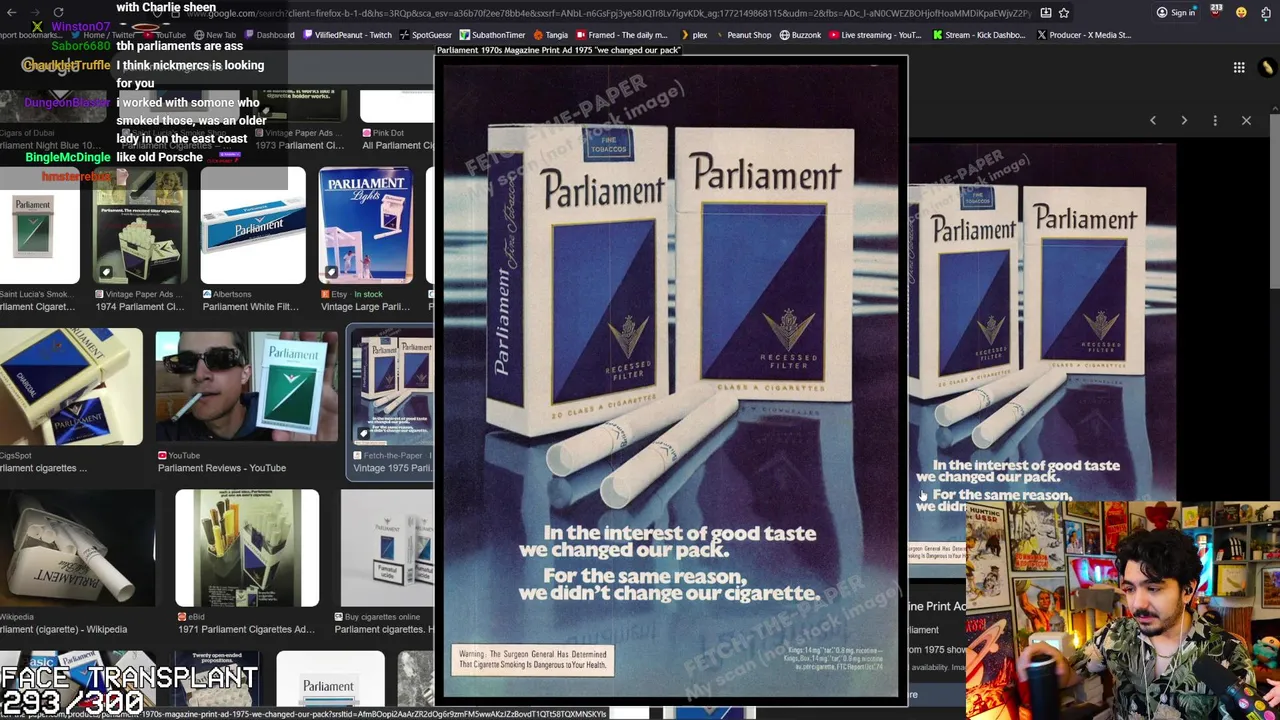Screen dimensions: 1280x720
Task: Click the 'Vintage Large Parli...' result title
Action: pos(365,307)
